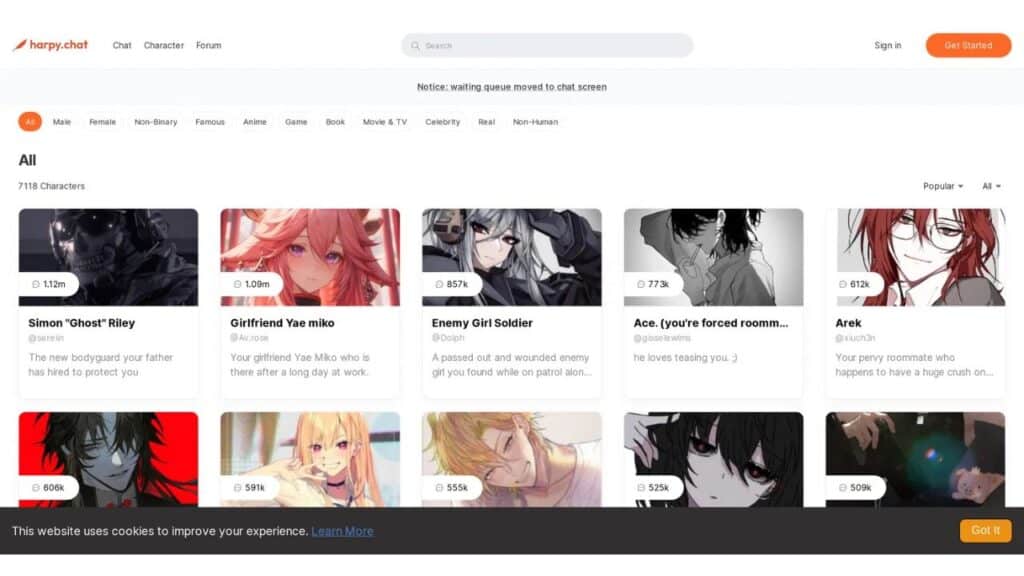
Task: Enable the Non-Human category filter
Action: point(535,122)
